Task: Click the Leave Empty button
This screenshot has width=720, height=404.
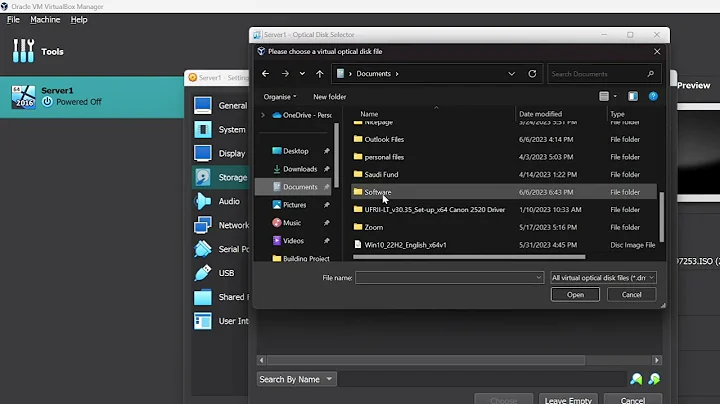Action: click(568, 400)
